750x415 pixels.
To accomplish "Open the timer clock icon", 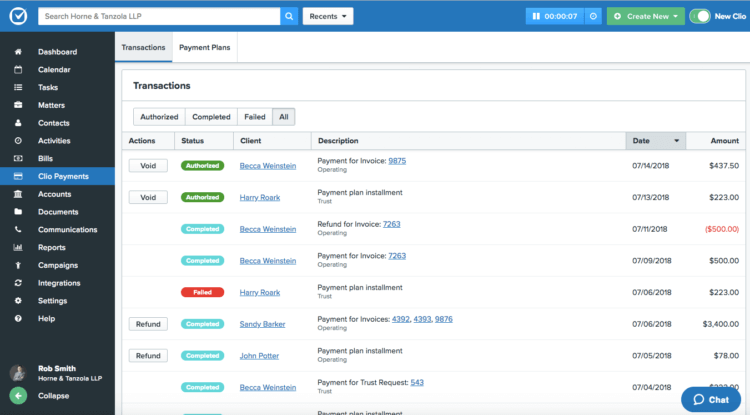I will 593,16.
